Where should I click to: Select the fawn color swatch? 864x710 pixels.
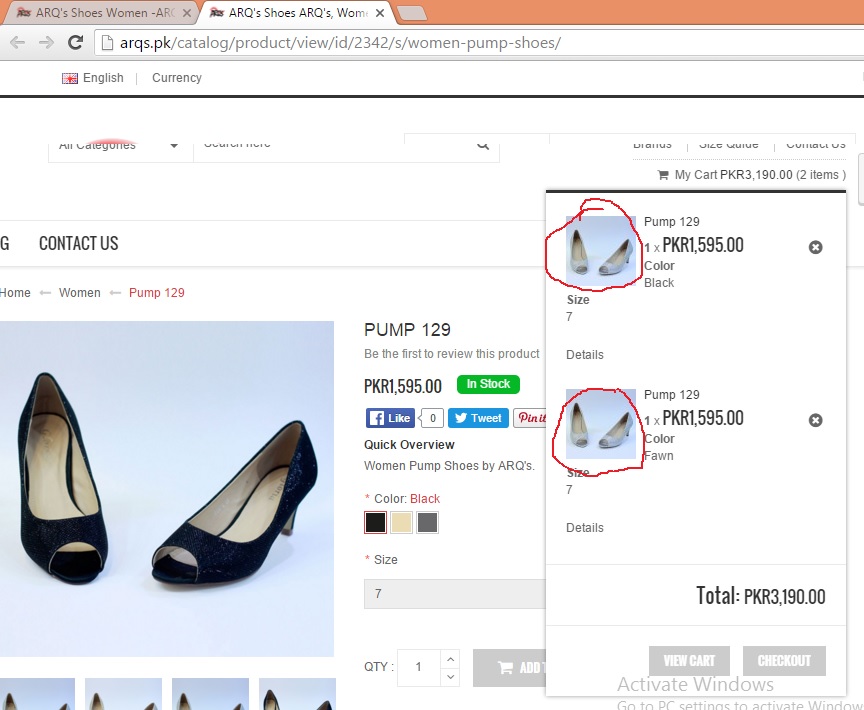(x=401, y=522)
